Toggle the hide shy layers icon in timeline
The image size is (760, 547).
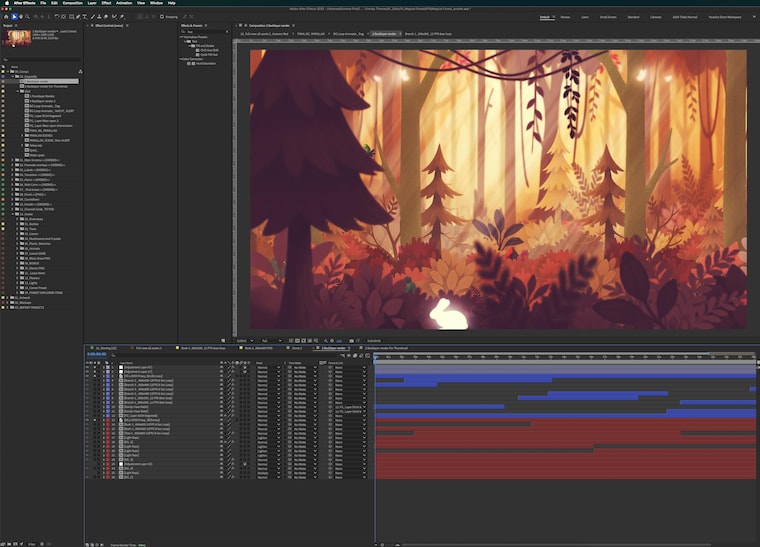[348, 355]
